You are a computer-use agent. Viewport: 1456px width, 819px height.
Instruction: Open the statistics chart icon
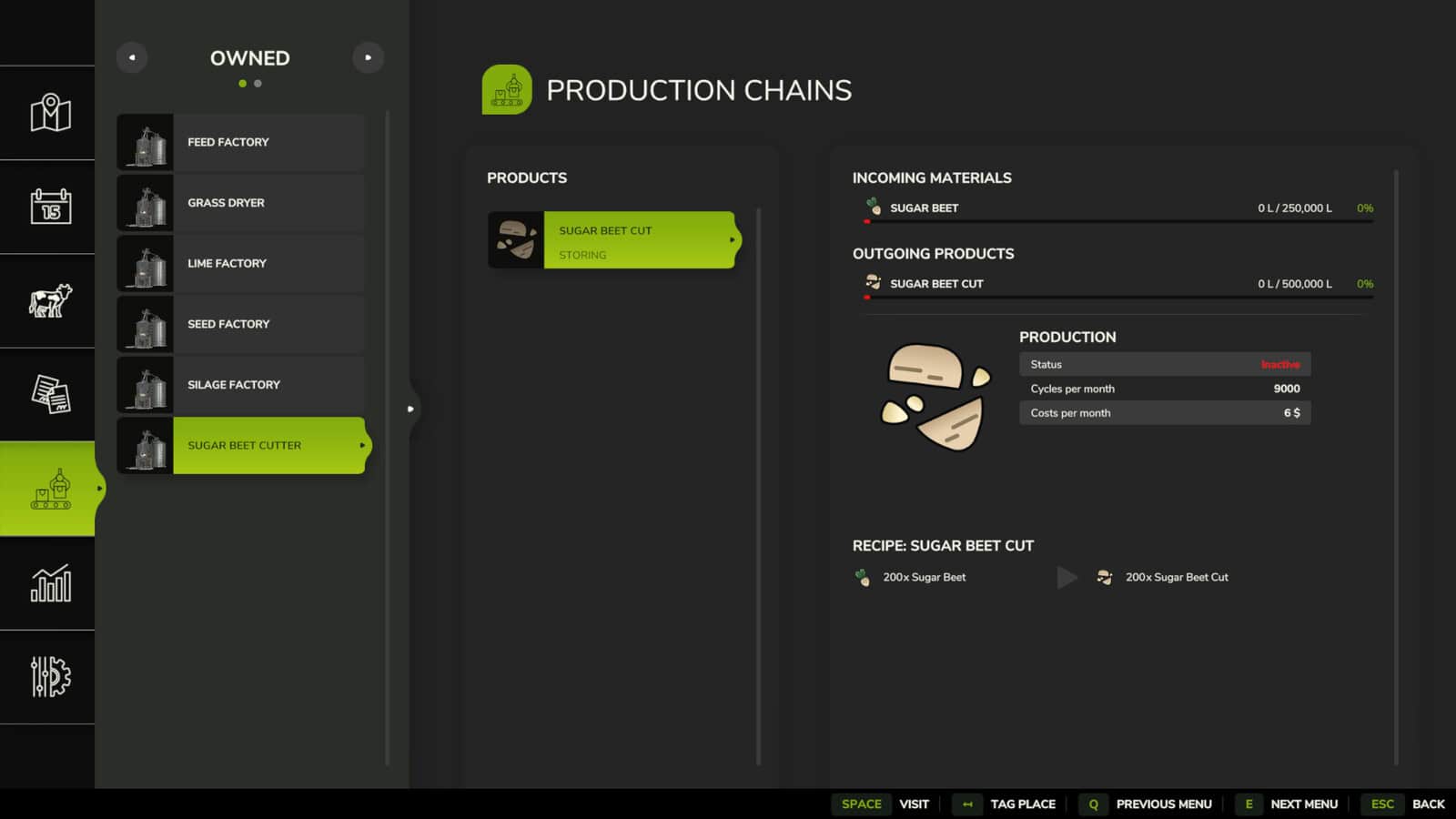(50, 583)
